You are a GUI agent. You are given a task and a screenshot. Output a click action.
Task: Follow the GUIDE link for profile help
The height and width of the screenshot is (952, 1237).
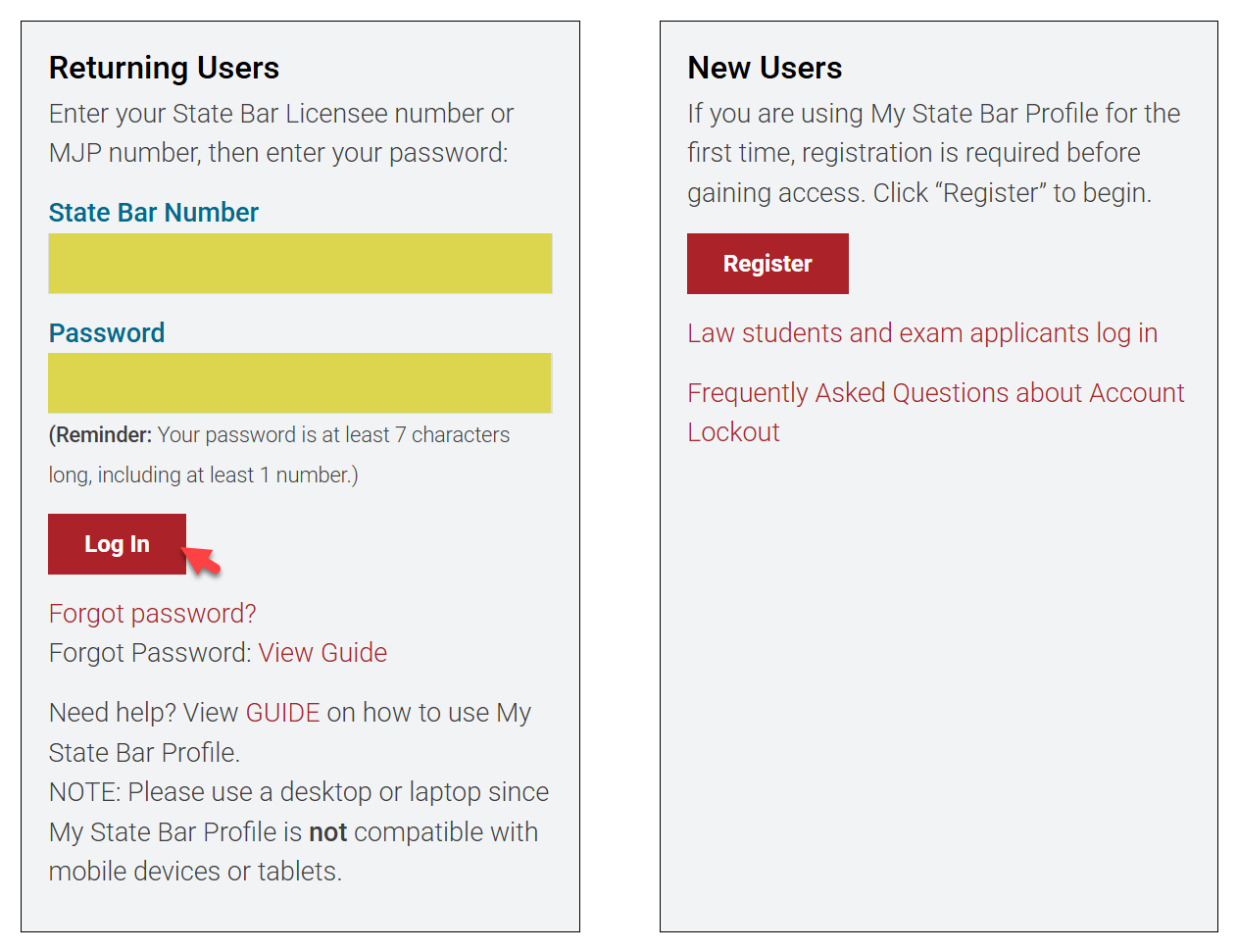(282, 713)
